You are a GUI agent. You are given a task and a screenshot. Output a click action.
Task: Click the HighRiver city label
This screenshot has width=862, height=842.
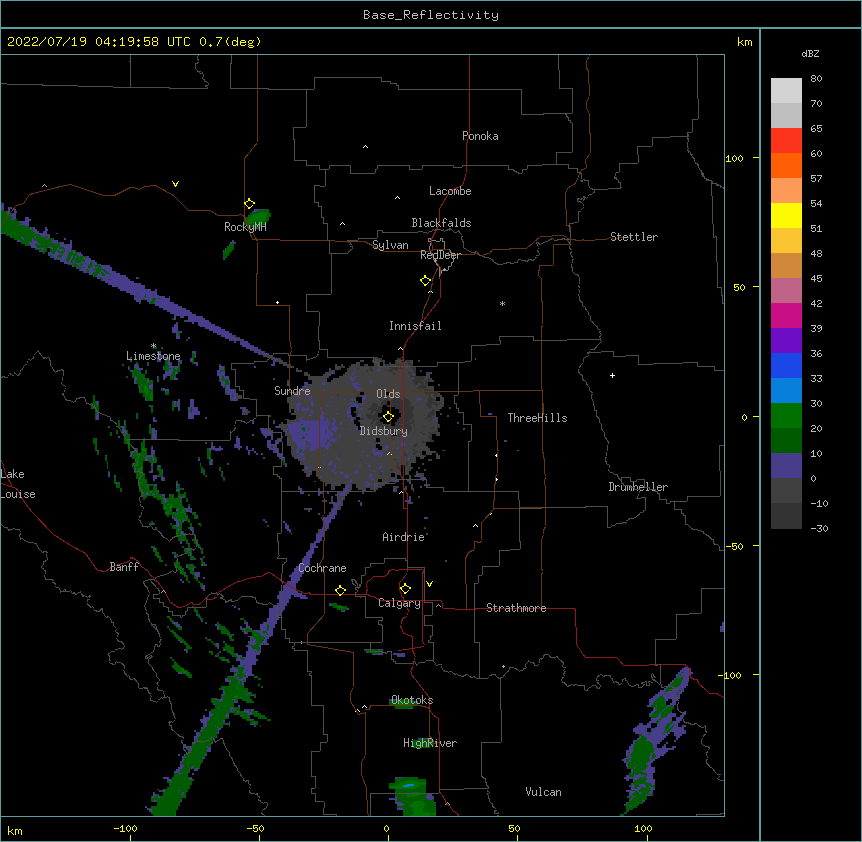pos(430,743)
